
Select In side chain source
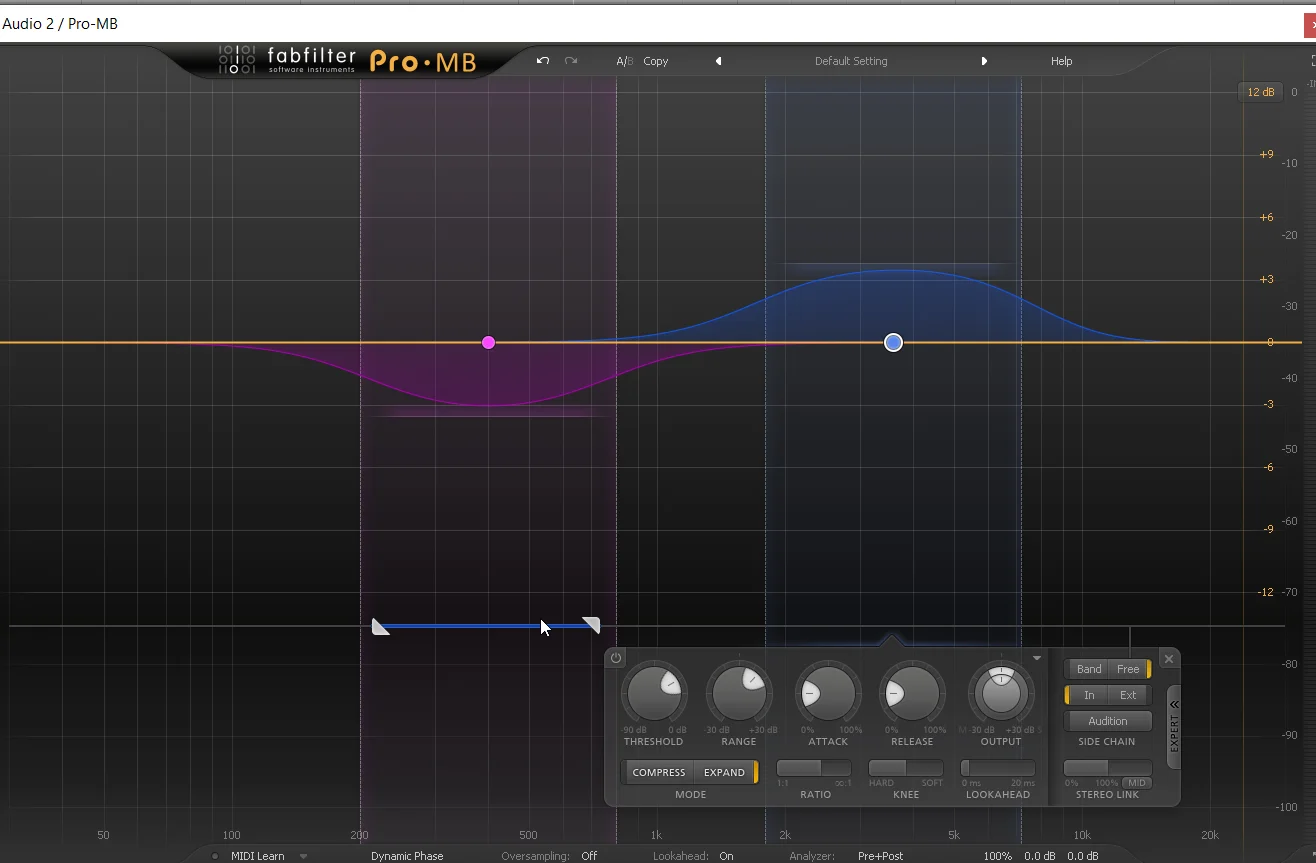[1089, 695]
